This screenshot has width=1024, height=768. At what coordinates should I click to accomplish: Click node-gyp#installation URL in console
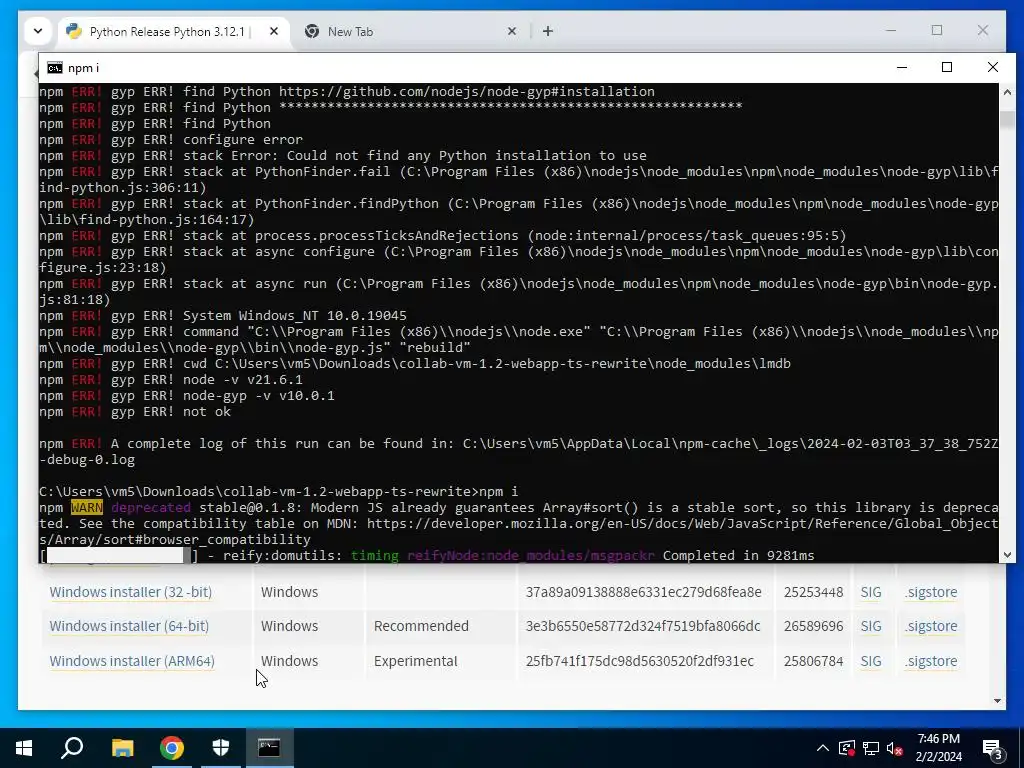click(466, 92)
